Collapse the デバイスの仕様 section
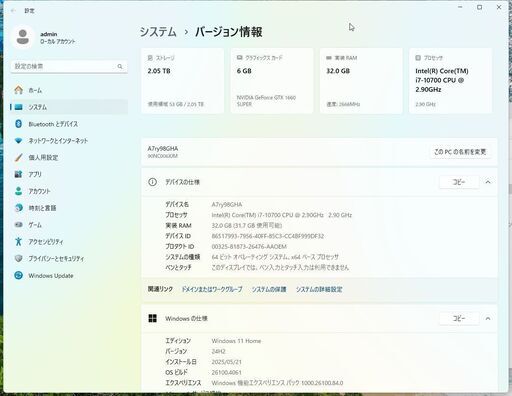This screenshot has width=512, height=396. click(488, 182)
